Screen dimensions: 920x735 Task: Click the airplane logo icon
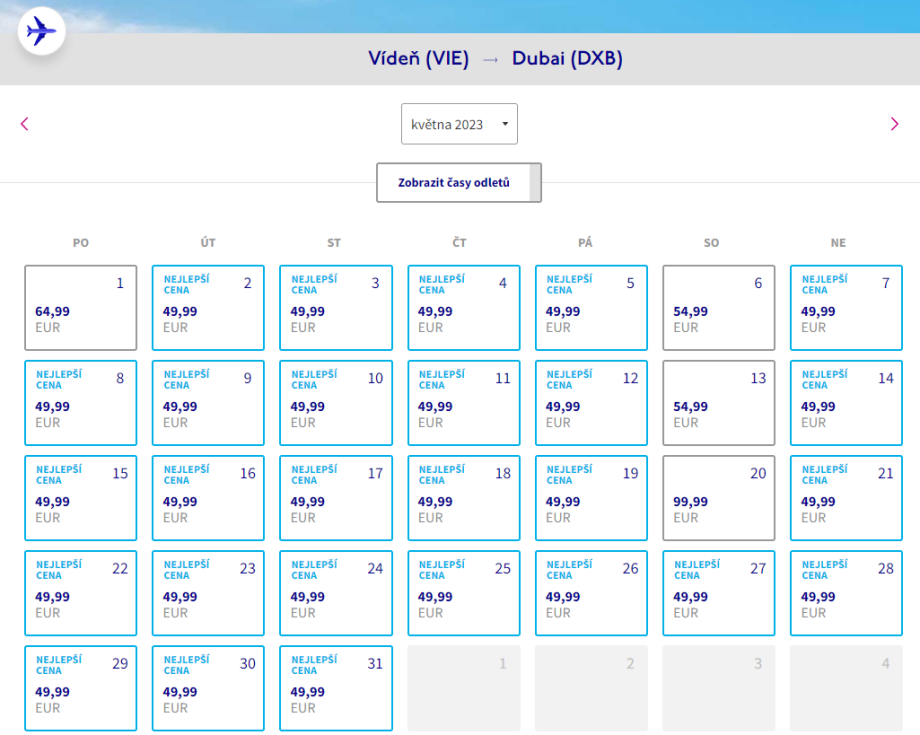[41, 31]
